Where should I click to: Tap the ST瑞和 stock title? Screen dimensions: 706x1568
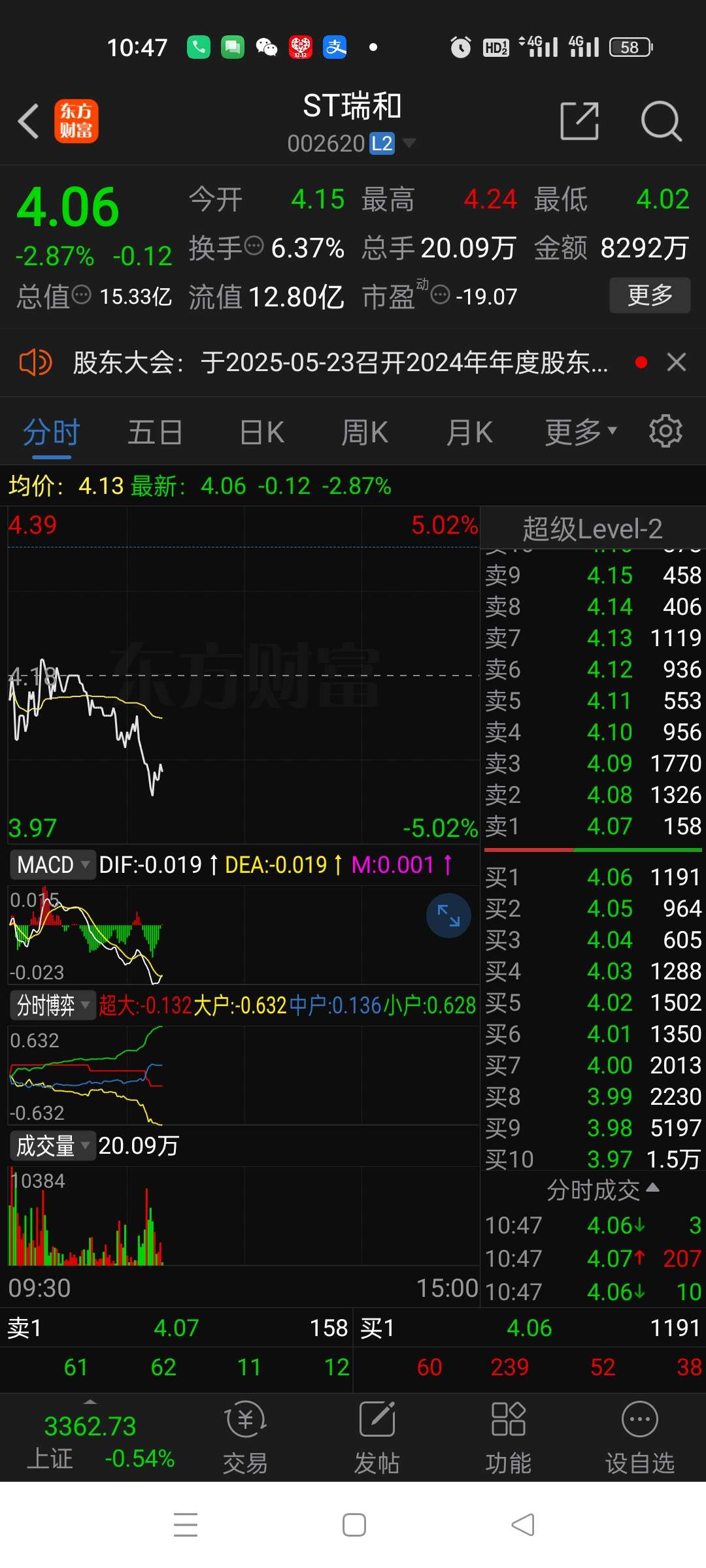pyautogui.click(x=352, y=106)
